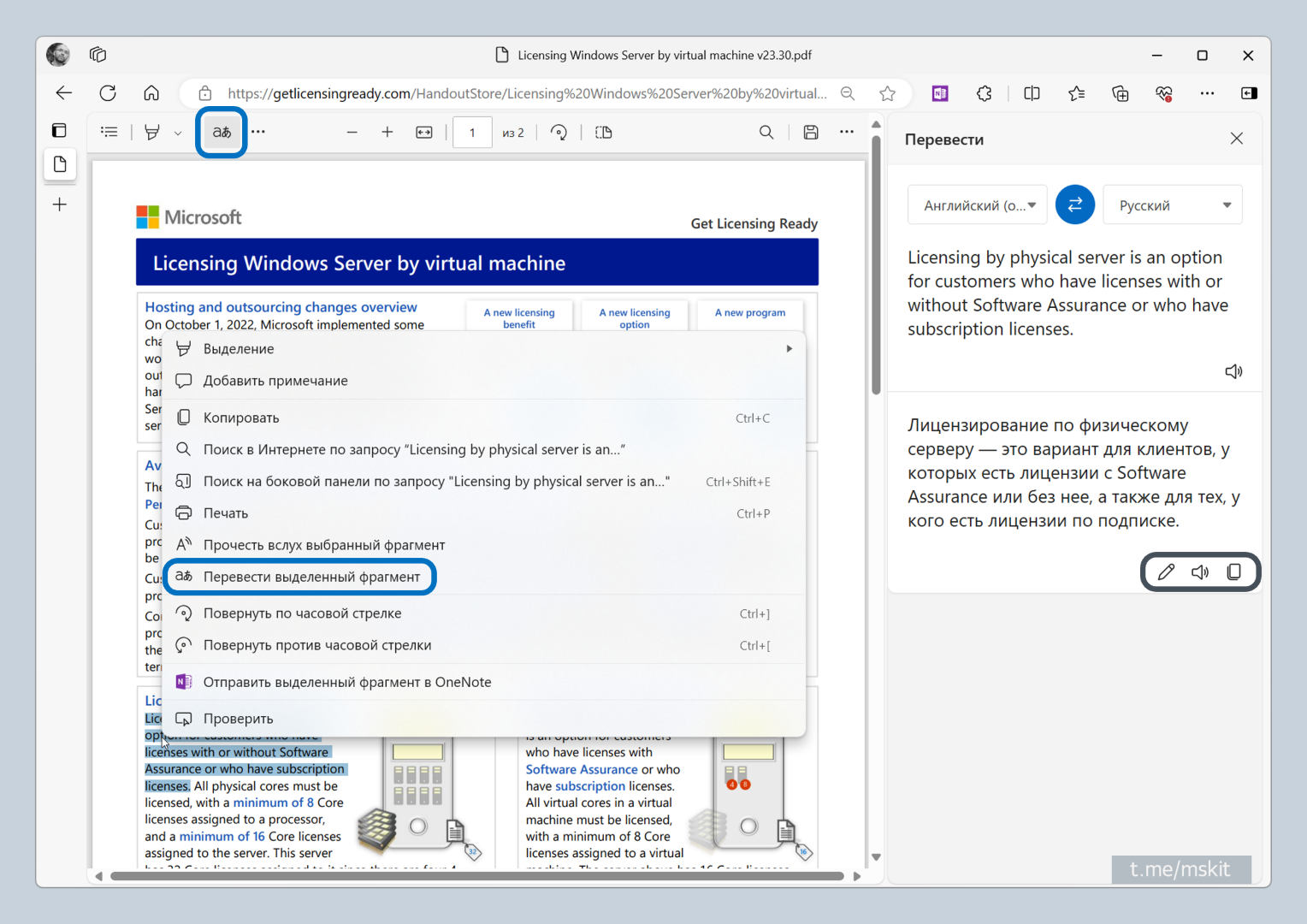Open more PDF tools ellipsis next to Translate
Viewport: 1307px width, 924px height.
coord(258,132)
